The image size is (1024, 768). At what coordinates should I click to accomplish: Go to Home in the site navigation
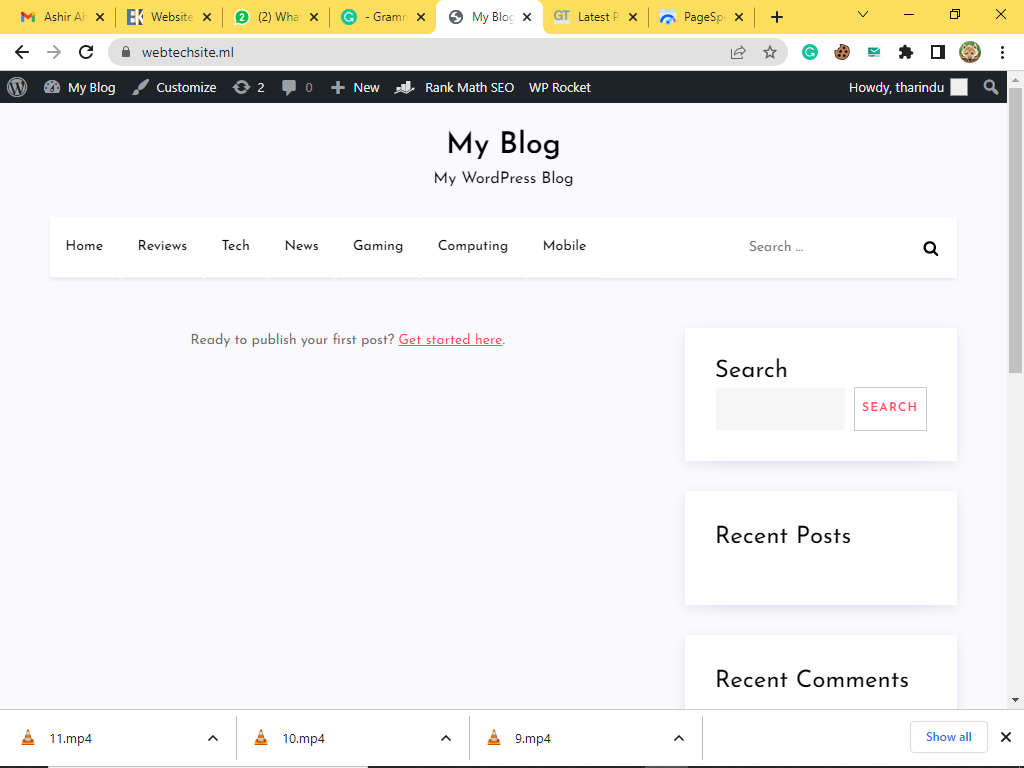[84, 246]
